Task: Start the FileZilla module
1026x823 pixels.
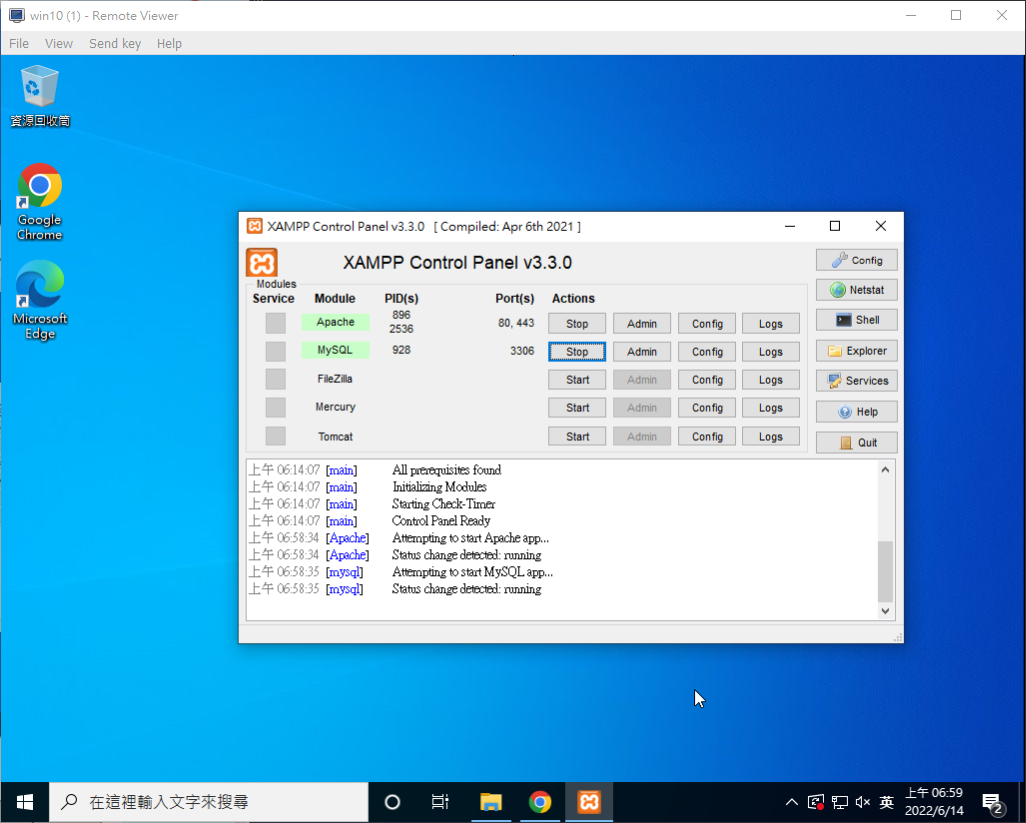Action: pyautogui.click(x=577, y=380)
